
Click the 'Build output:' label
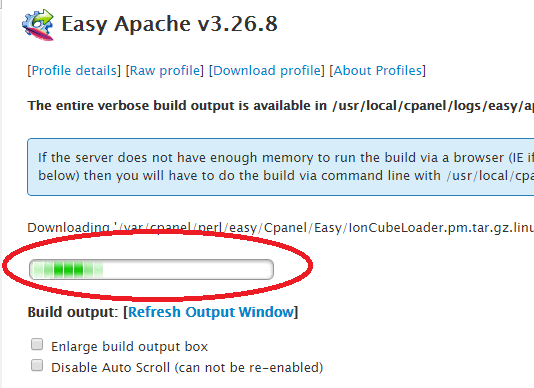pos(73,312)
